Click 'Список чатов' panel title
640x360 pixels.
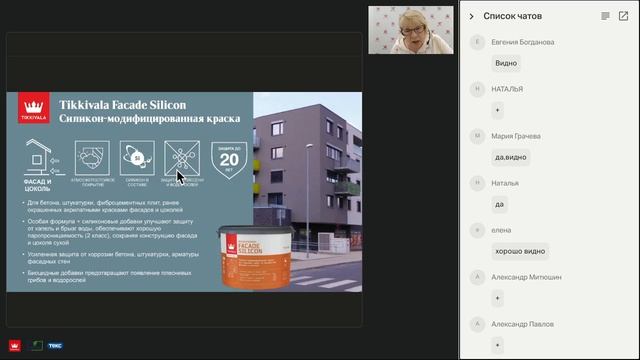[x=513, y=16]
